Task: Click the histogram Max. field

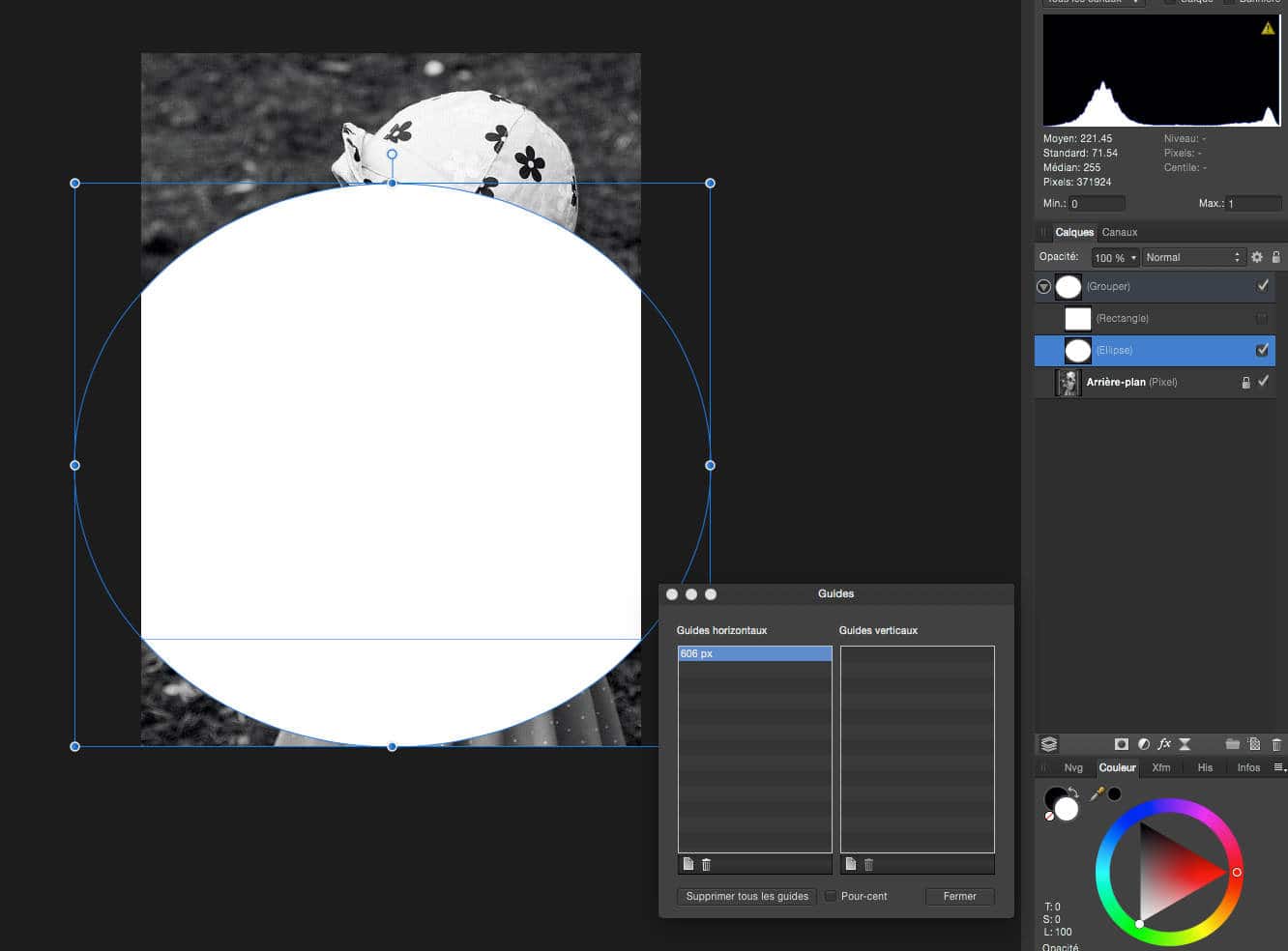Action: 1254,203
